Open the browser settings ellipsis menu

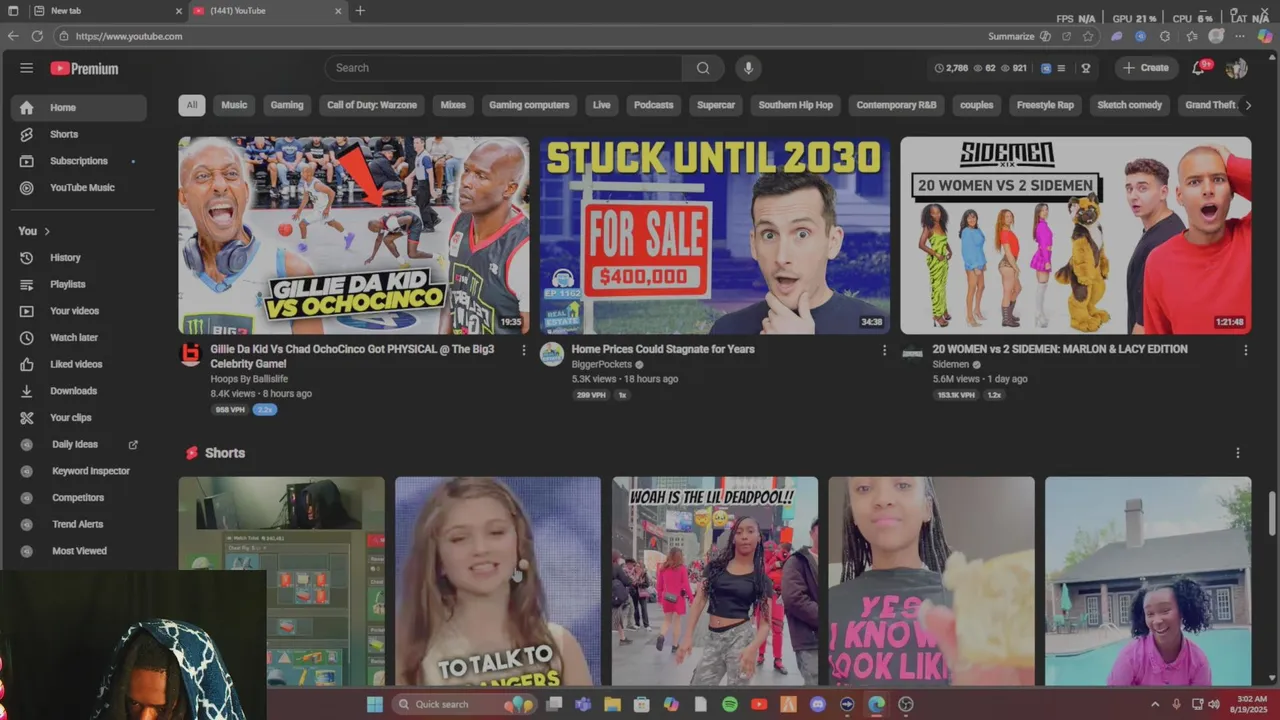(1241, 36)
